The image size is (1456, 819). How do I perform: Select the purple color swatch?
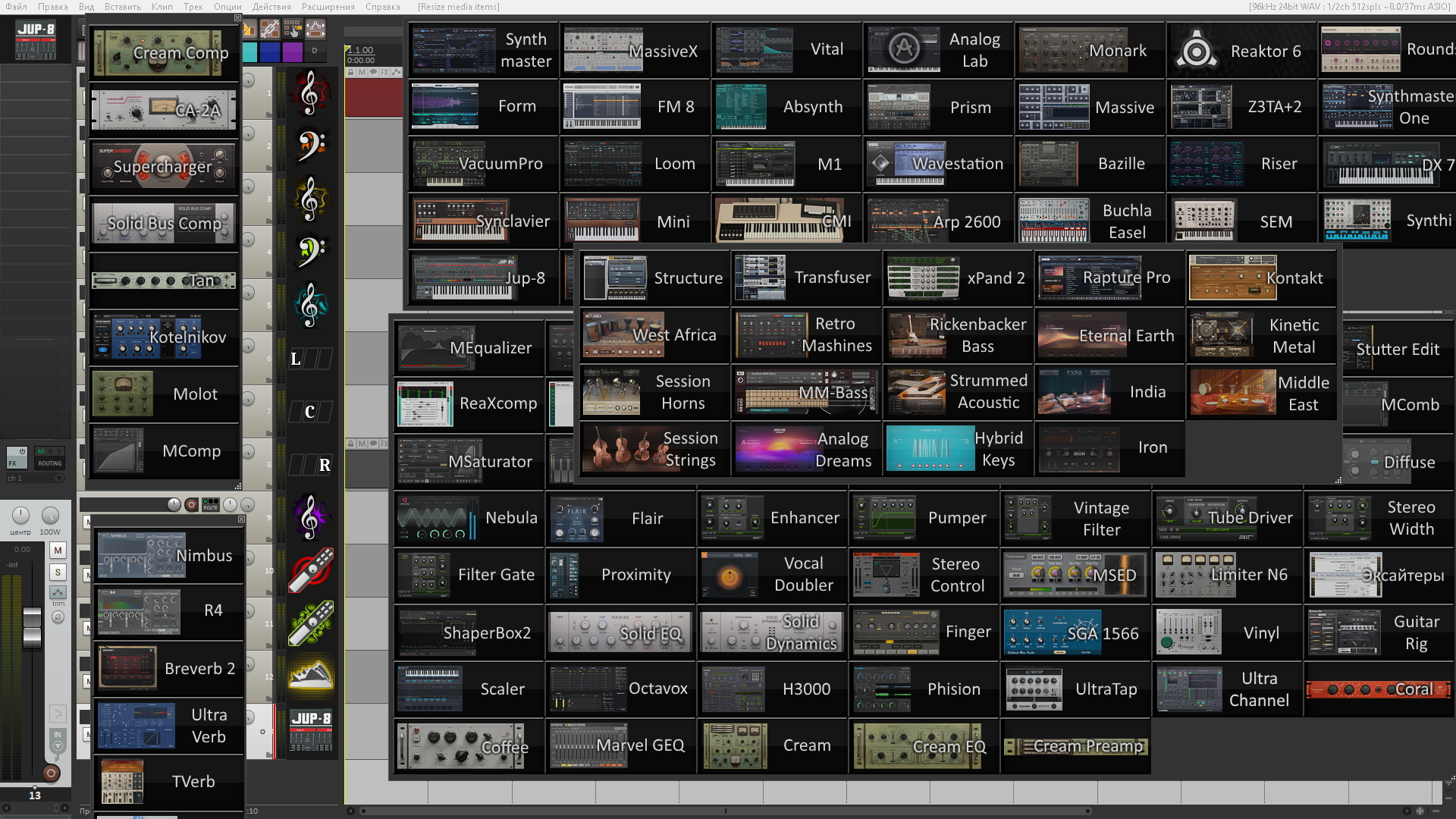[292, 52]
